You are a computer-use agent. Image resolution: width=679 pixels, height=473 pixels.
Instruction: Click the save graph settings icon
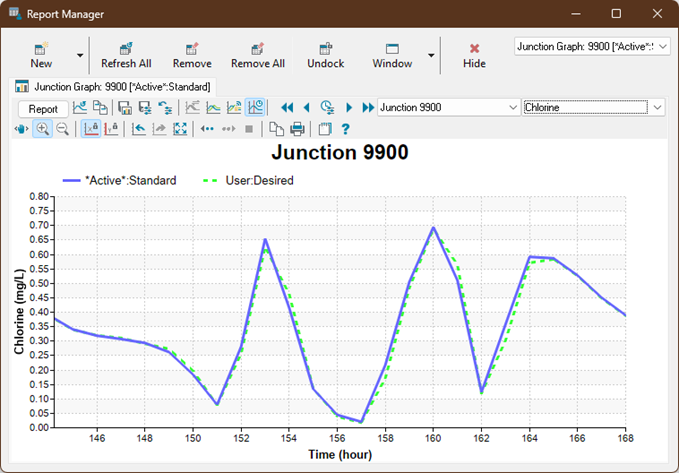point(145,107)
